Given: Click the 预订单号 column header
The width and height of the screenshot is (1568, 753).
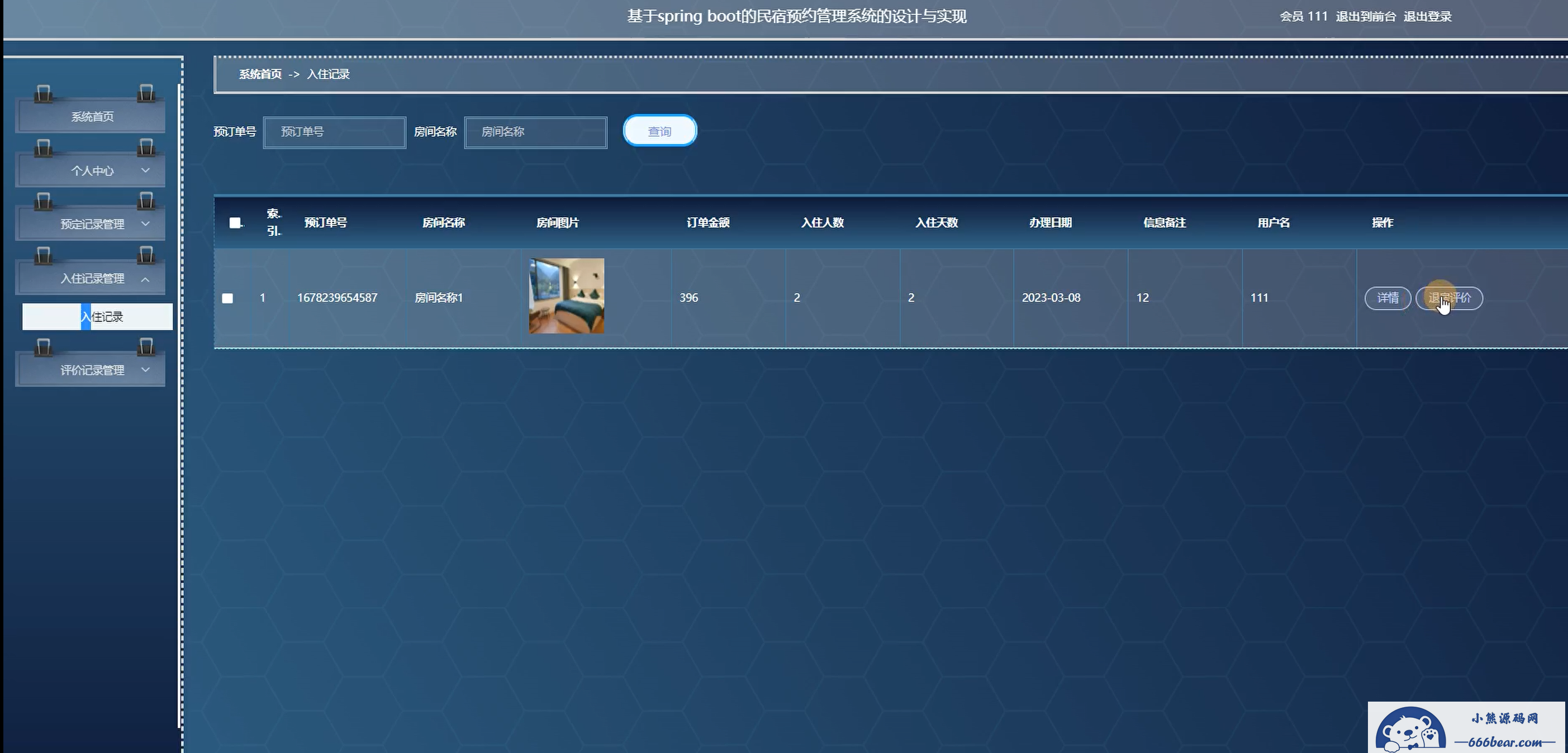Looking at the screenshot, I should pos(326,223).
